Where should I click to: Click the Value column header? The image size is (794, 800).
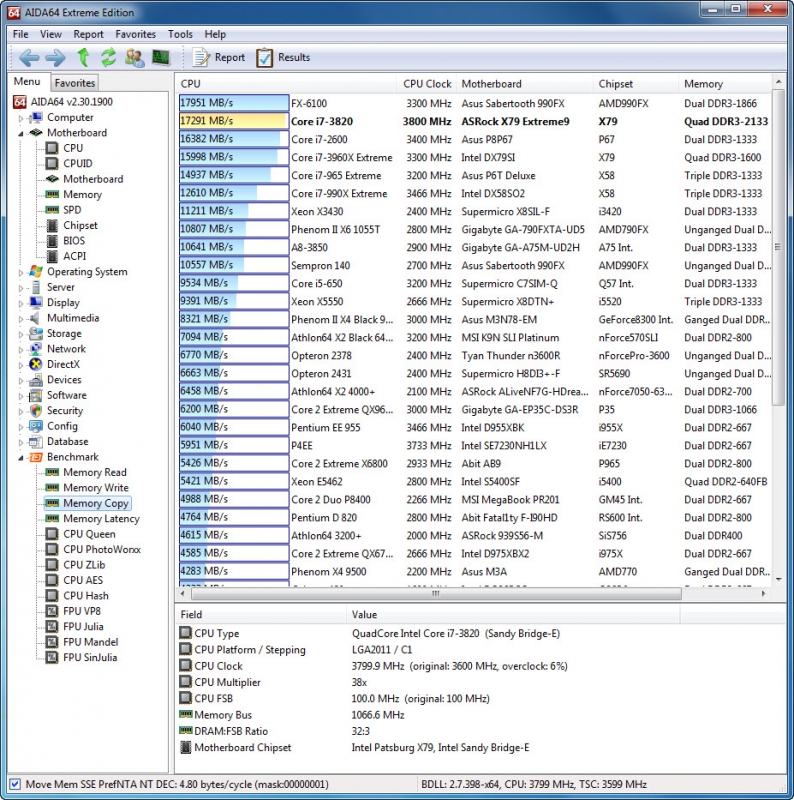click(x=513, y=615)
